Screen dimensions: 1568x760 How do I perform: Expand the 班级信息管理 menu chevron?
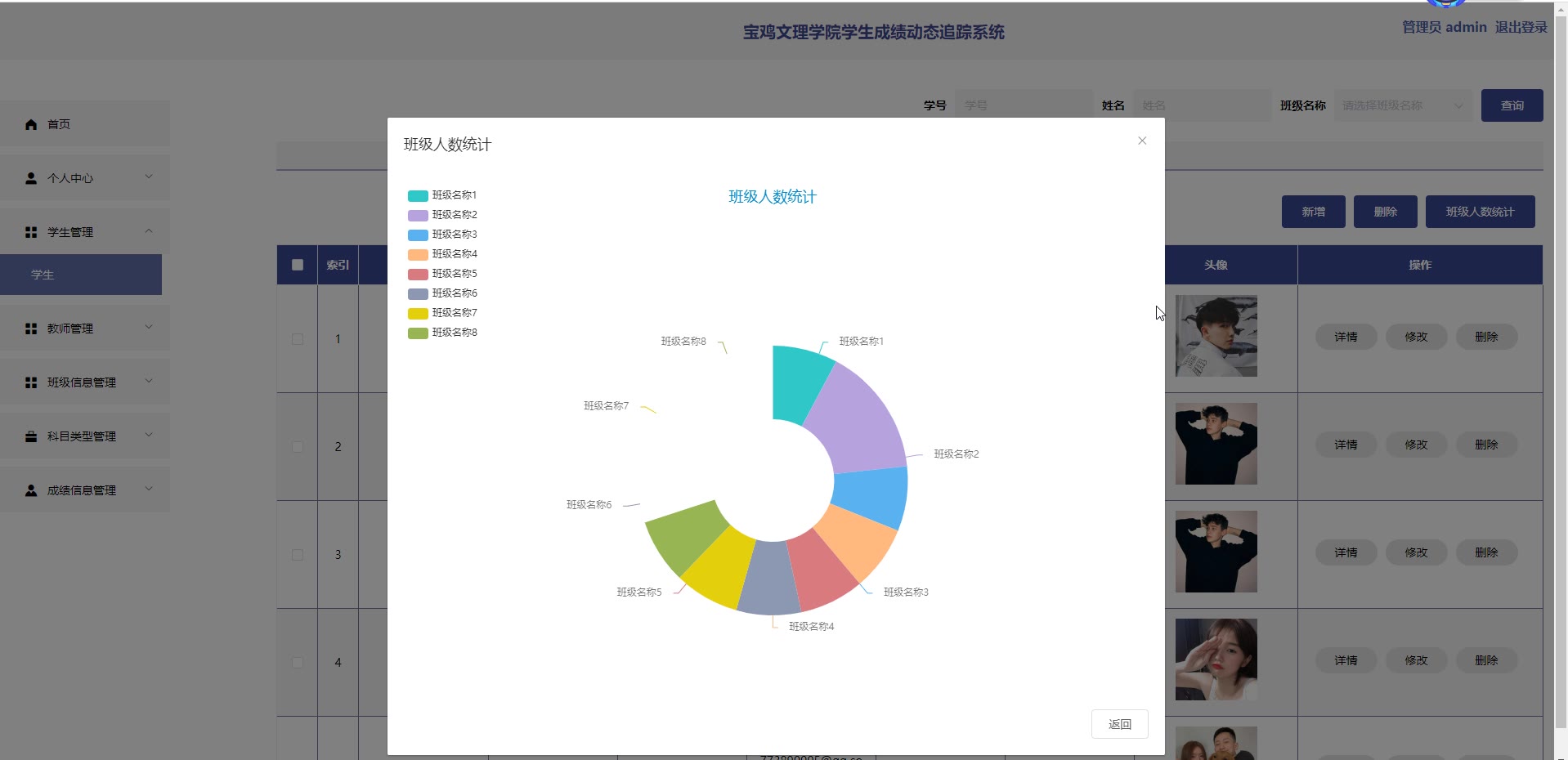click(149, 381)
